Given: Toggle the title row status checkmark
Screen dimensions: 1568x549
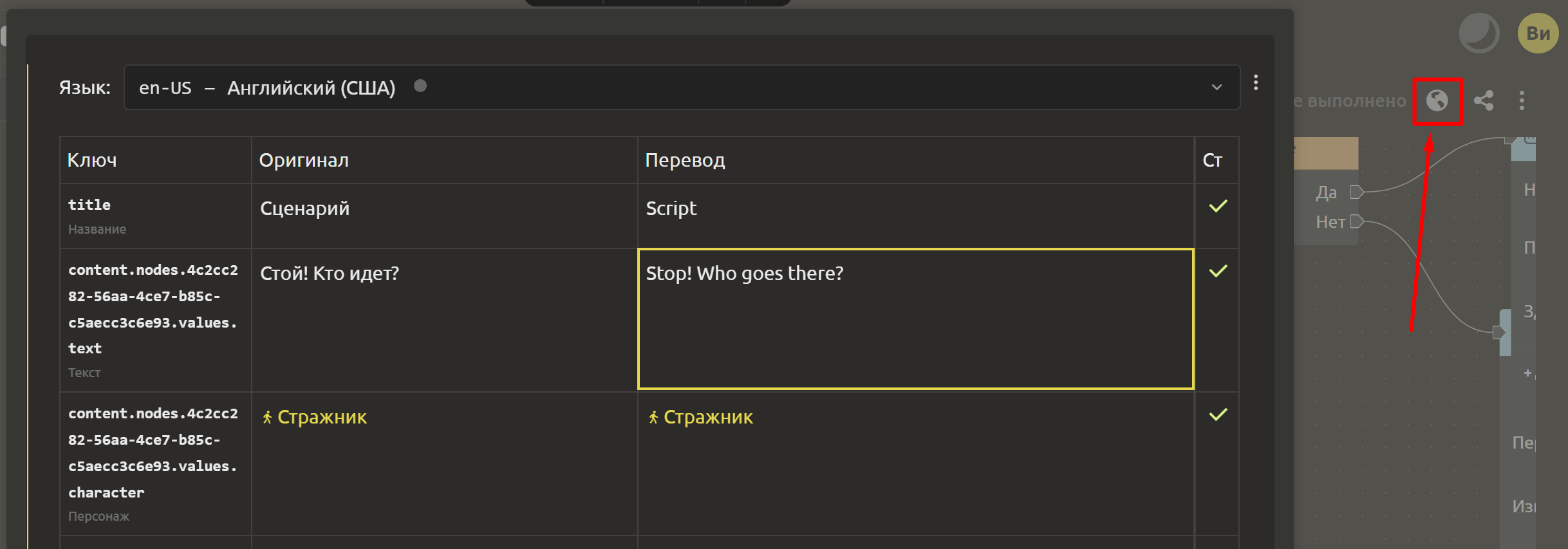Looking at the screenshot, I should [x=1218, y=206].
